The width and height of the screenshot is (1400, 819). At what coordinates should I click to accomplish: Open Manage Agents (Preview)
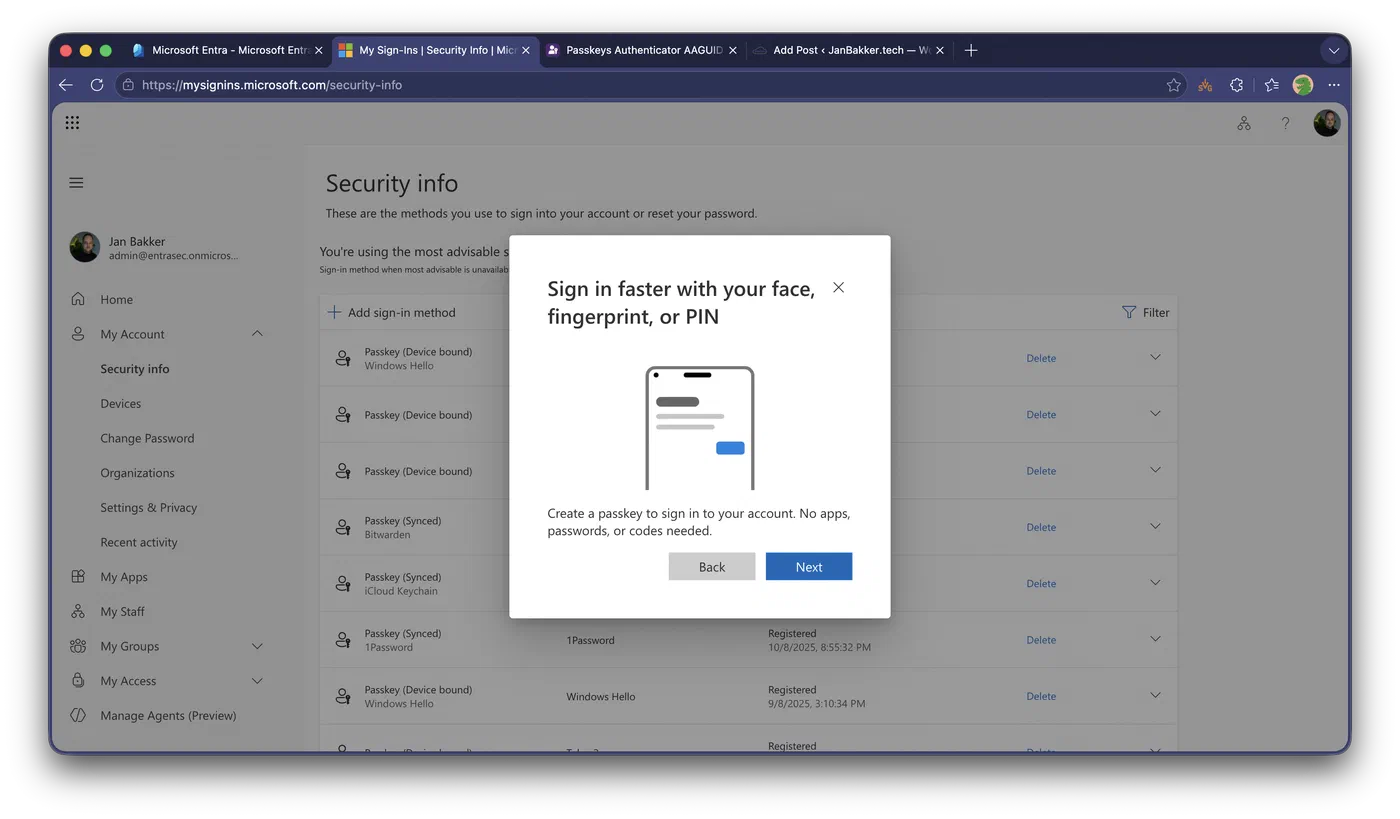click(x=168, y=716)
